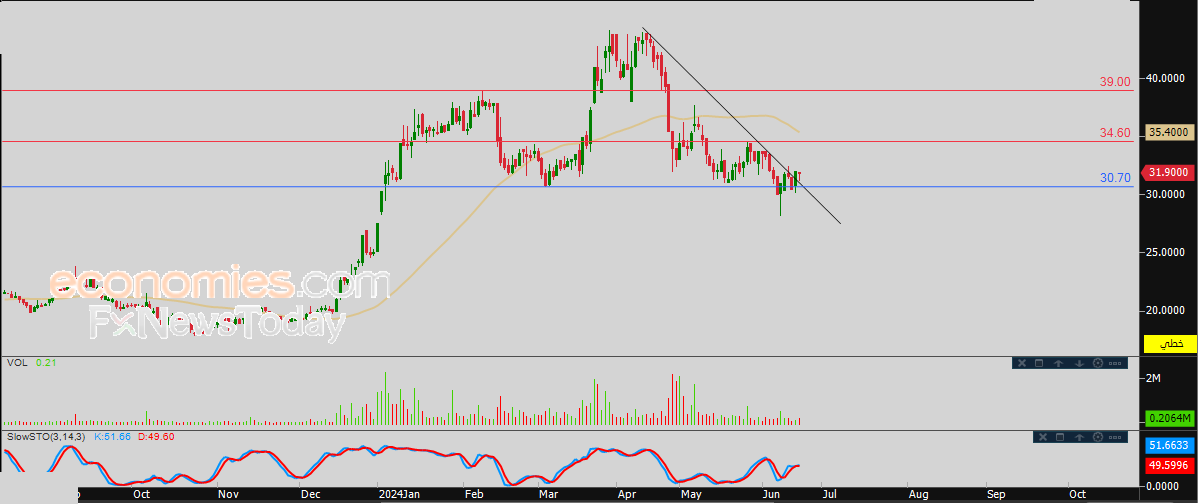Close the VOL indicator panel
Viewport: 1198px width, 504px height.
(x=1022, y=363)
